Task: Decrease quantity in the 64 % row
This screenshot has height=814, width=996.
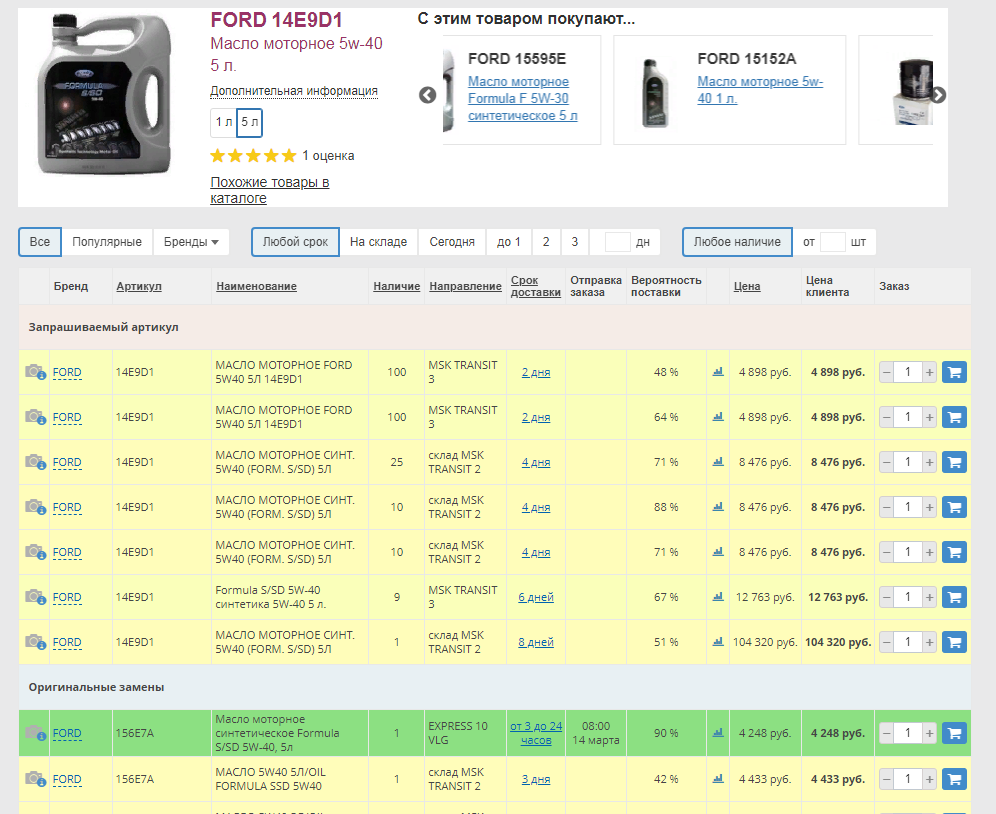Action: tap(887, 417)
